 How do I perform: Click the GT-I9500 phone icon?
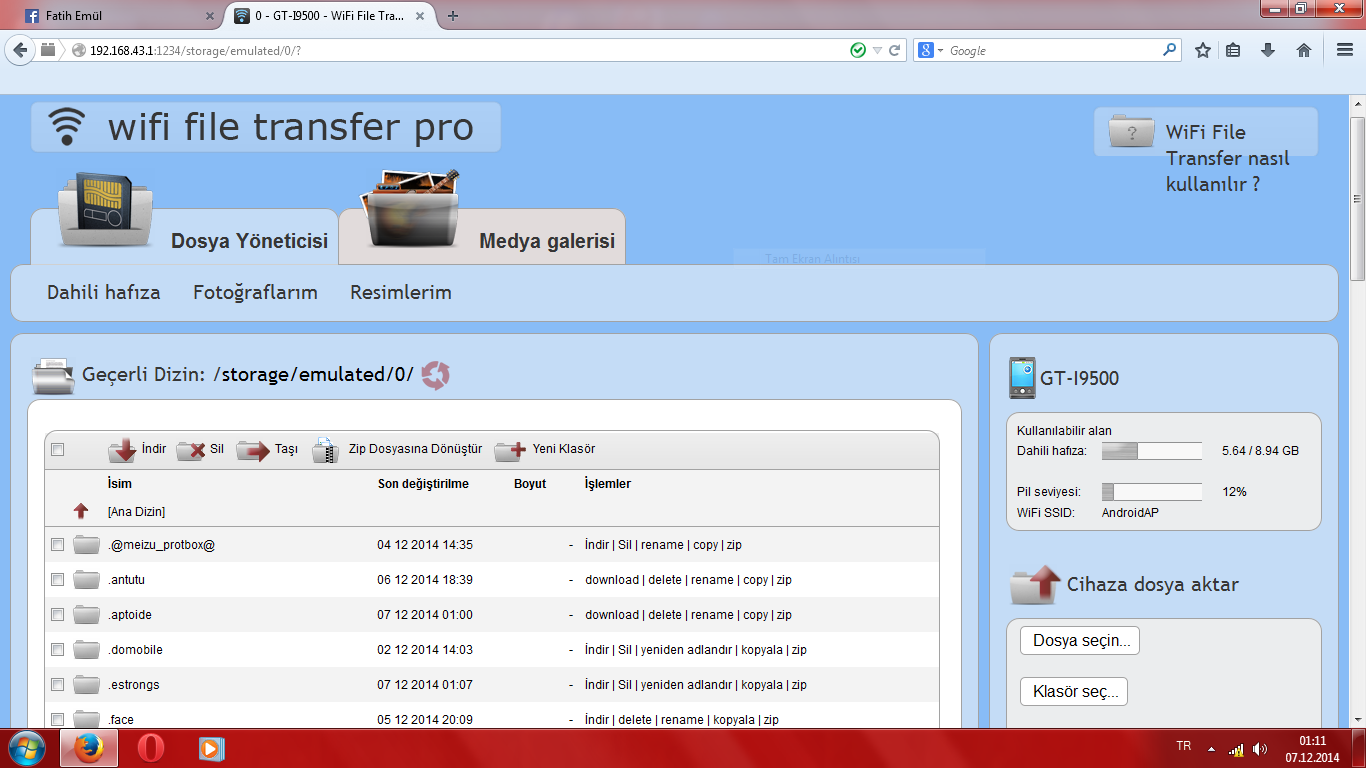coord(1022,378)
